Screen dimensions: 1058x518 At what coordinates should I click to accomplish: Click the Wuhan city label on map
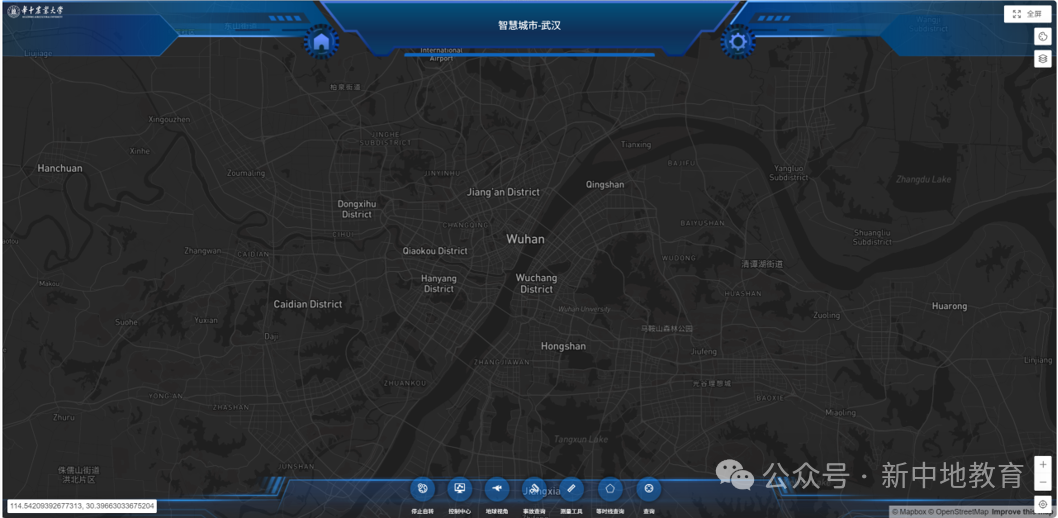[x=525, y=239]
